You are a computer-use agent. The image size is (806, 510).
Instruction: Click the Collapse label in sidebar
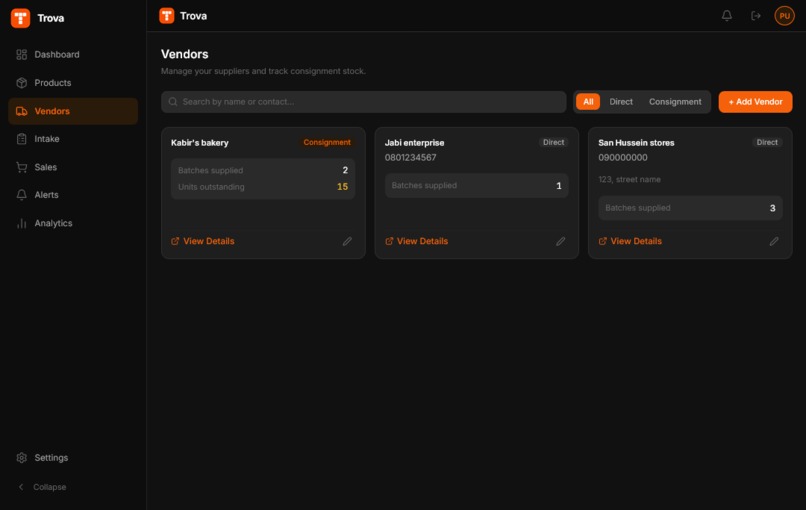coord(50,487)
